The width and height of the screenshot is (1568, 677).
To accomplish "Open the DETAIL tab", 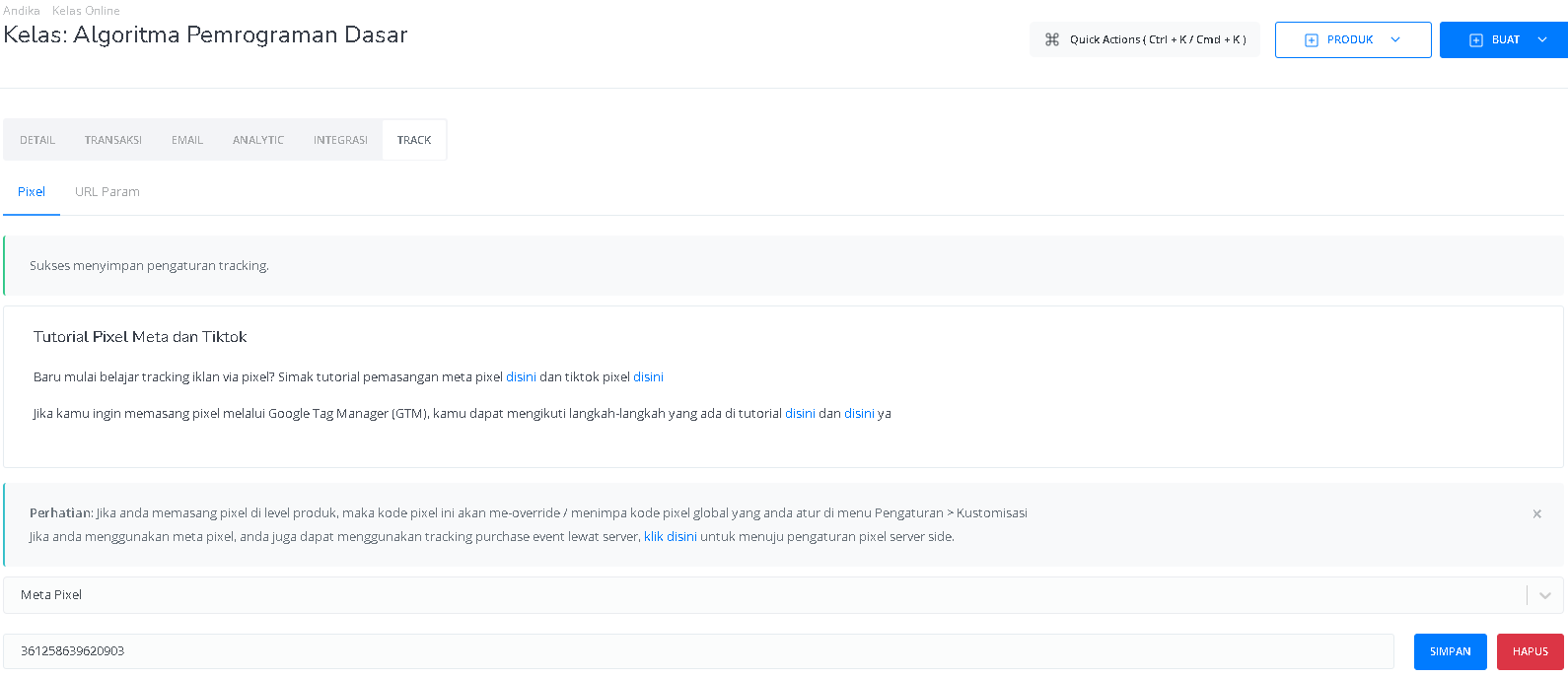I will (x=37, y=140).
